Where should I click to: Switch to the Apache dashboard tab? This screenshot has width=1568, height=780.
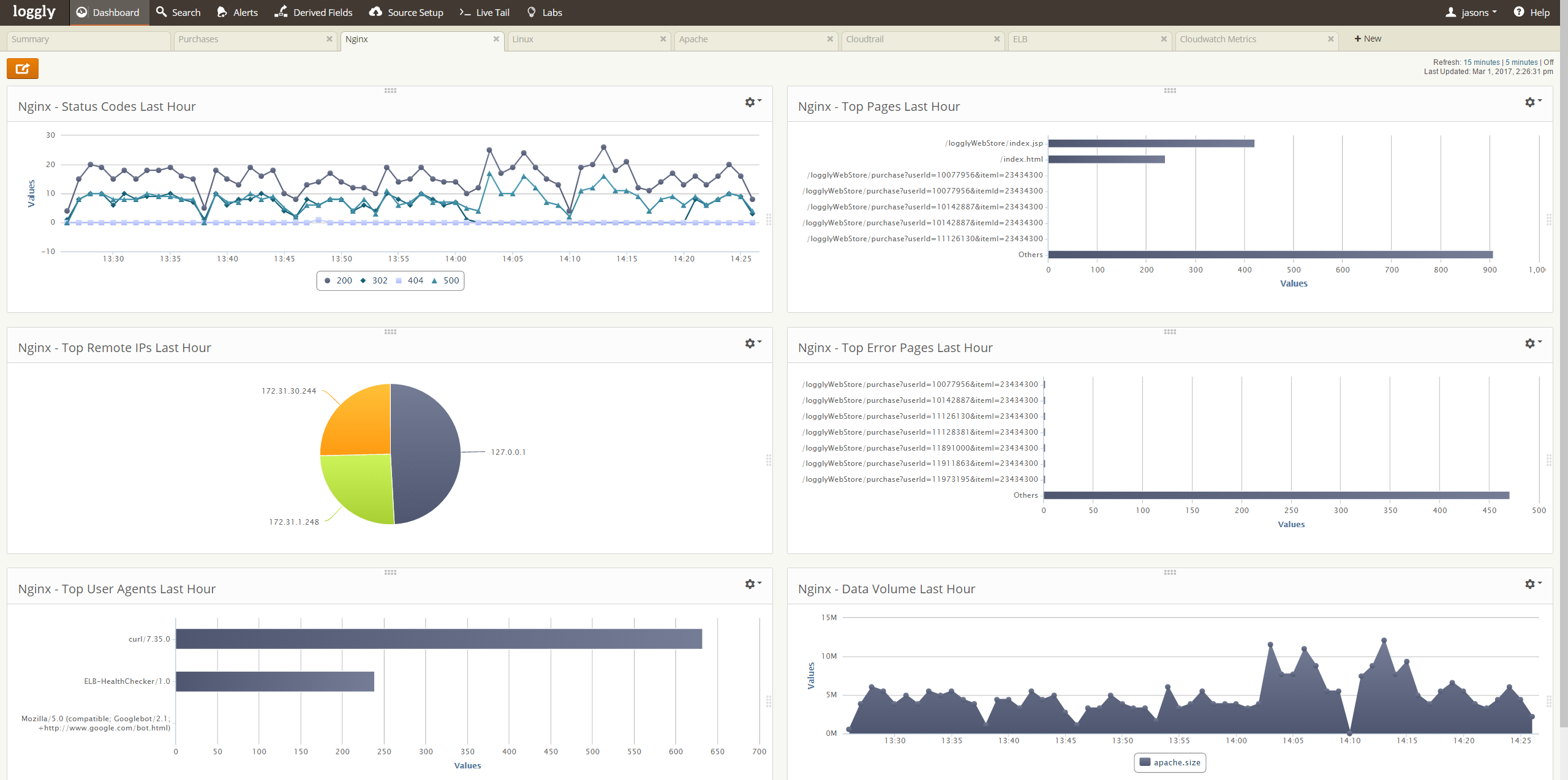point(693,39)
